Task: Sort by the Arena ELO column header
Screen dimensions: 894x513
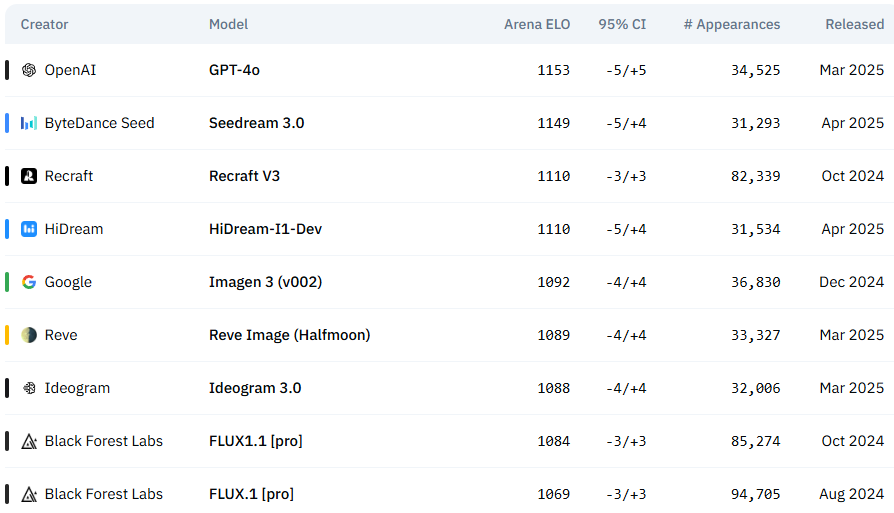Action: coord(537,25)
